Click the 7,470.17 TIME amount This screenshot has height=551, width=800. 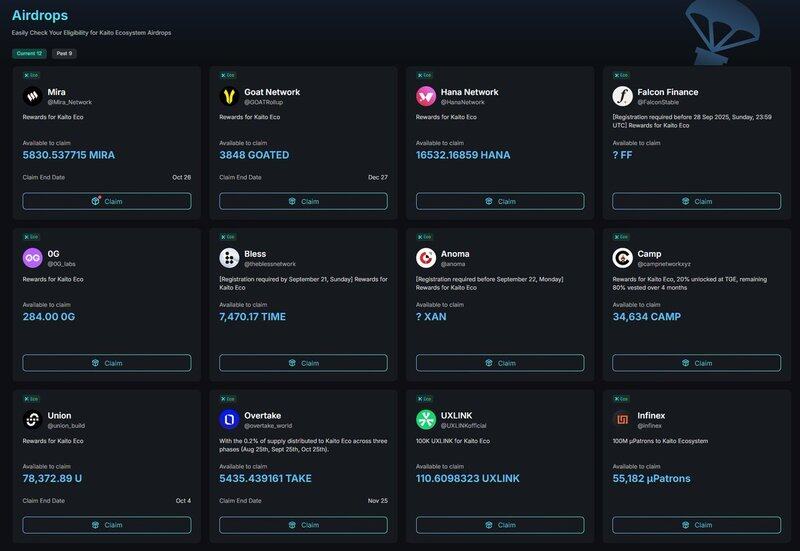tap(253, 317)
